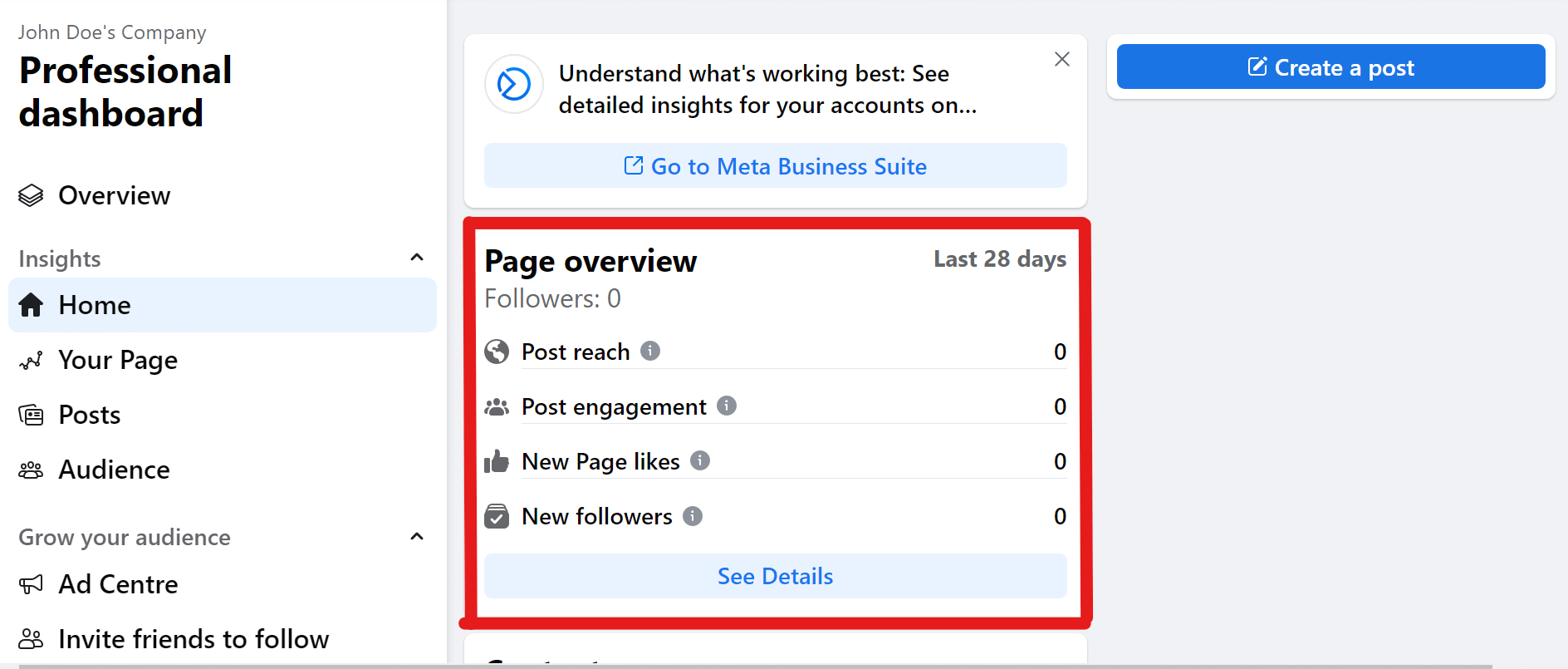Screen dimensions: 1568x669
Task: Select the Overview icon in the sidebar
Action: tap(31, 194)
